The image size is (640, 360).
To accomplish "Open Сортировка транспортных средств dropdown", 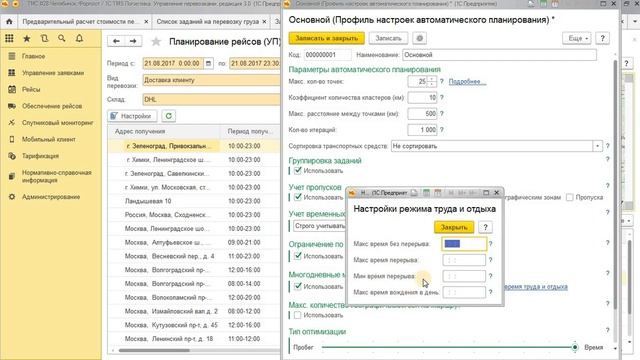I will click(597, 146).
